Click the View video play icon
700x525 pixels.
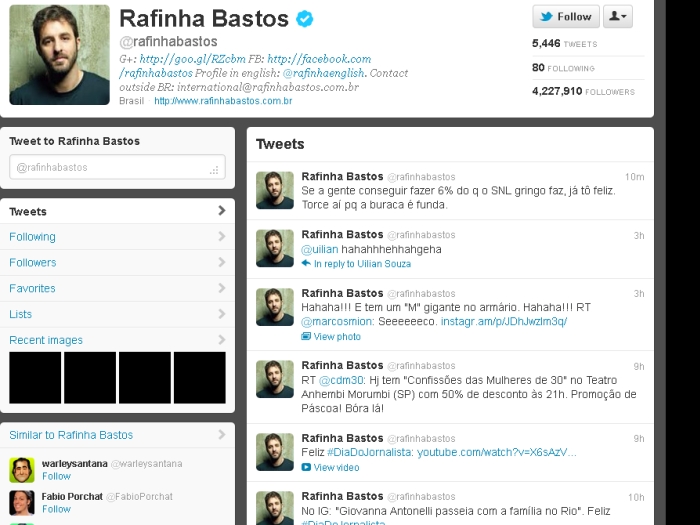[x=306, y=467]
